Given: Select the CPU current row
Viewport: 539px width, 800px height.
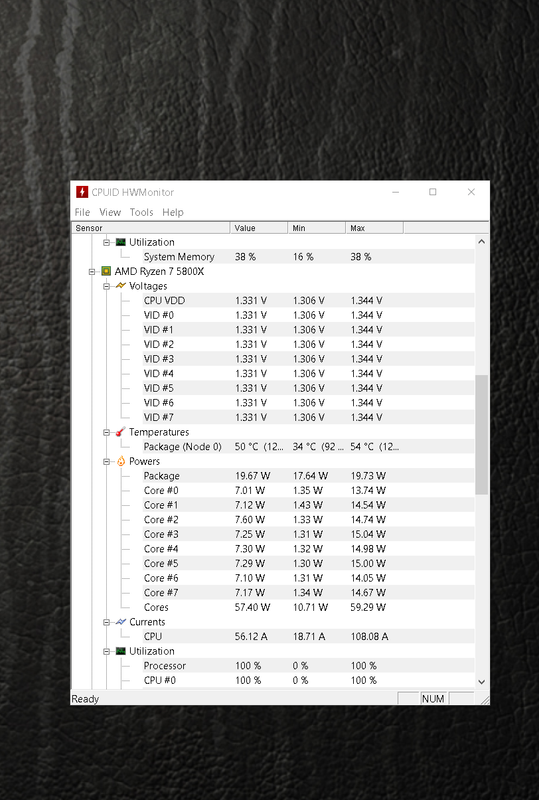Looking at the screenshot, I should tap(308, 637).
